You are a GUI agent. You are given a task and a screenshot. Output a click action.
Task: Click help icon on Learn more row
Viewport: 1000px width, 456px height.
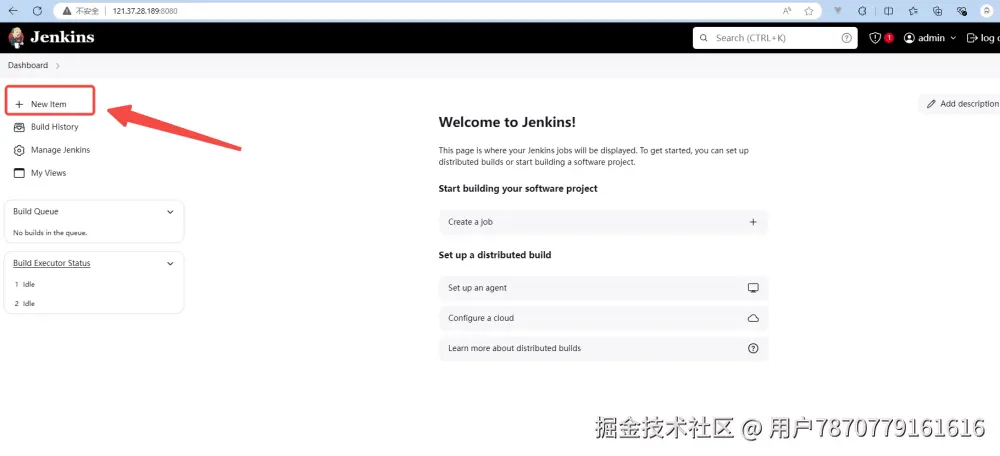point(753,348)
